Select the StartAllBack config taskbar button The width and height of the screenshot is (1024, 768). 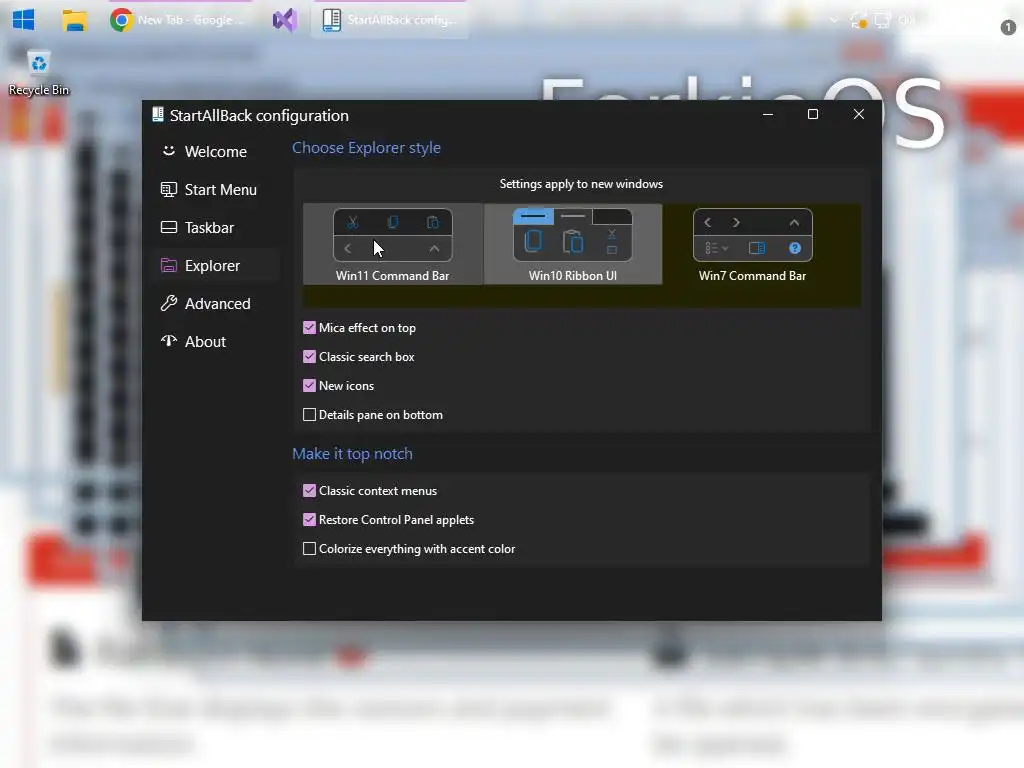click(390, 20)
